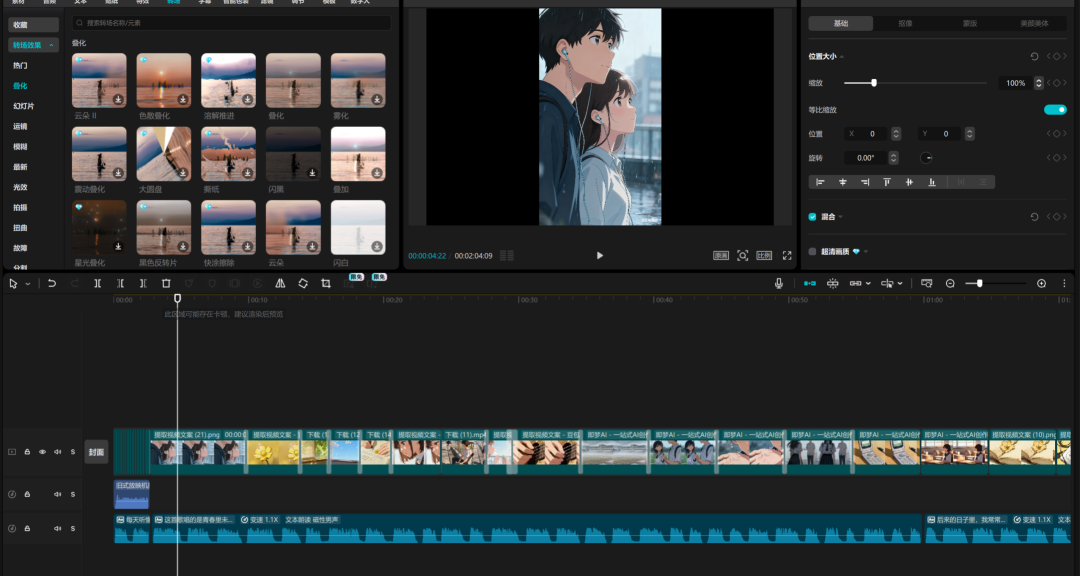Click the zoom in timeline magnifier
Screen dimensions: 1080x576
[x=1041, y=283]
